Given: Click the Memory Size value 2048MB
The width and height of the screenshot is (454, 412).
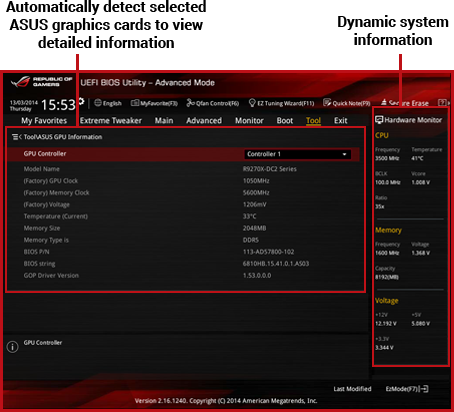Looking at the screenshot, I should 254,228.
